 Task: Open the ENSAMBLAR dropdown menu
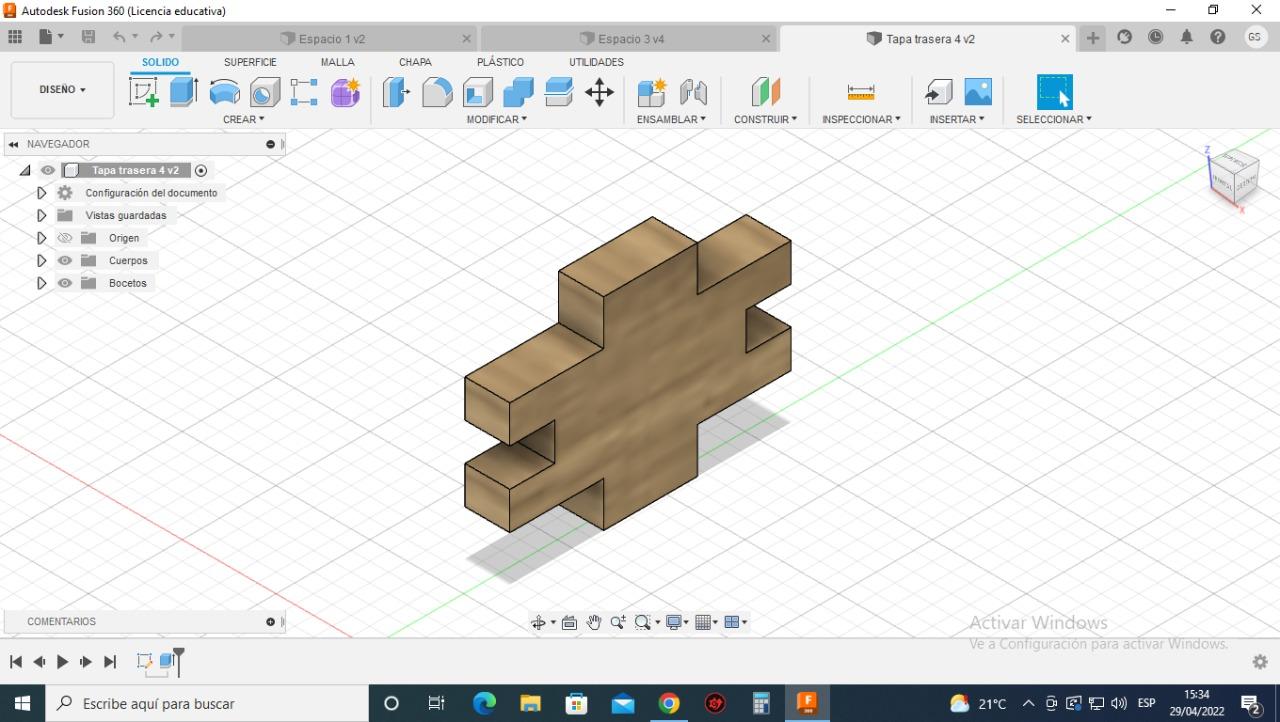click(x=671, y=119)
